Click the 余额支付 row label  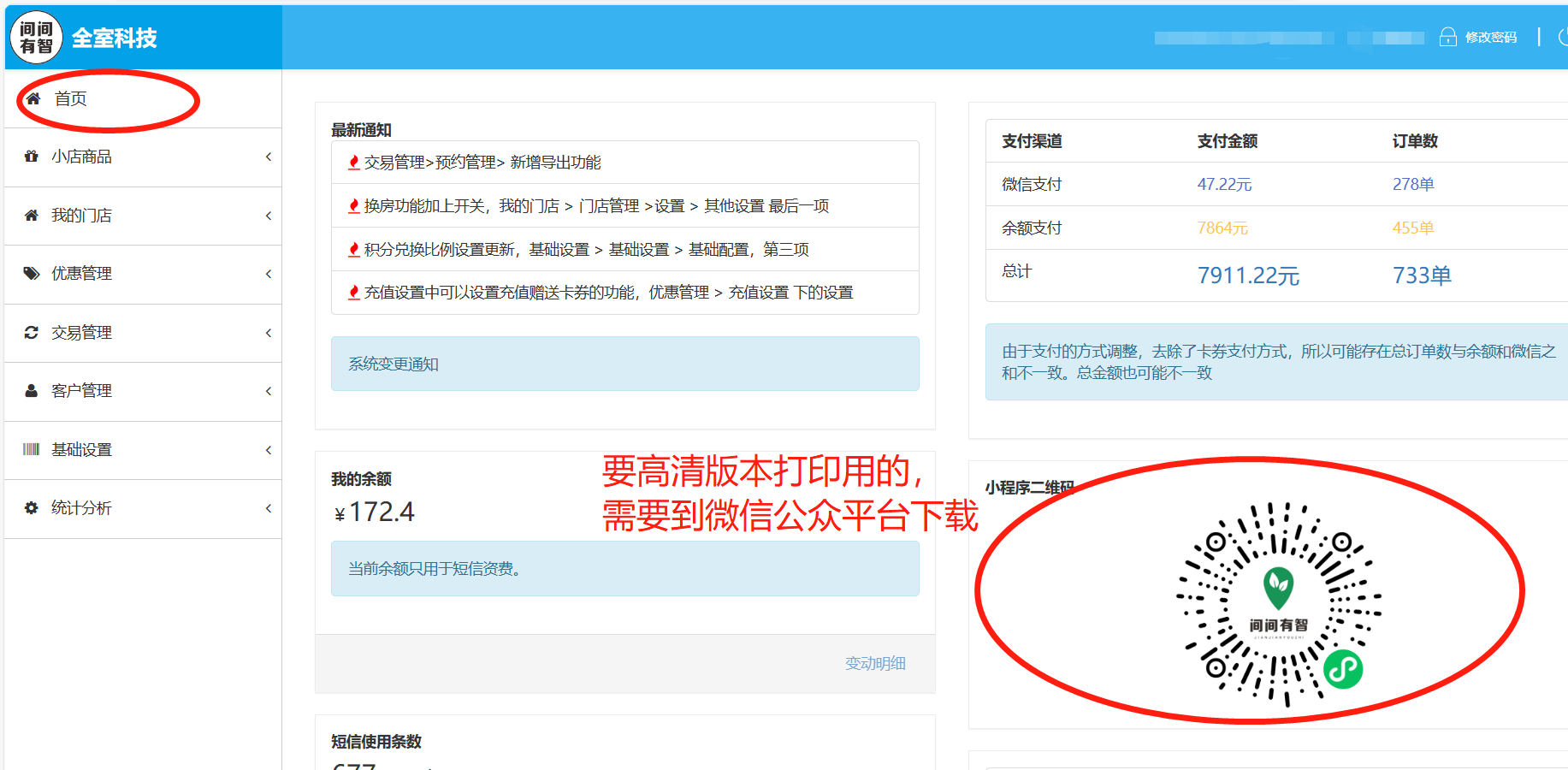point(1032,228)
